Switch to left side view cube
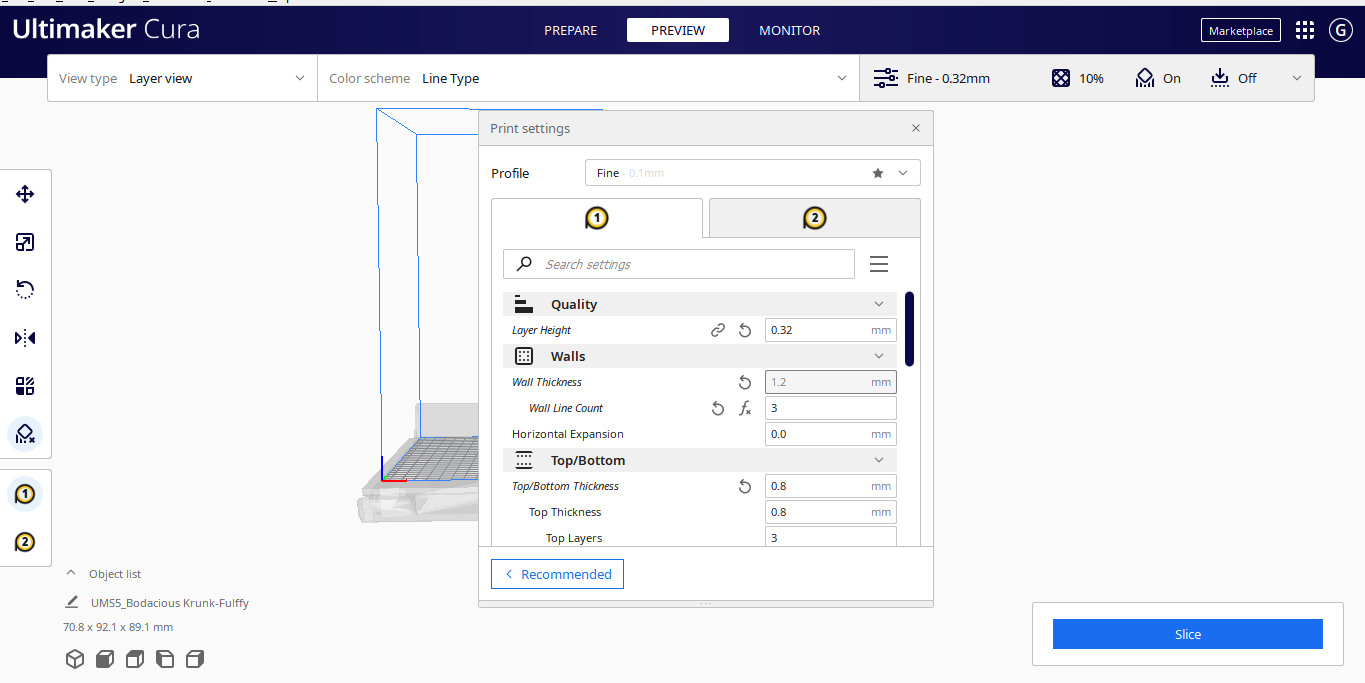The image size is (1365, 683). point(165,658)
